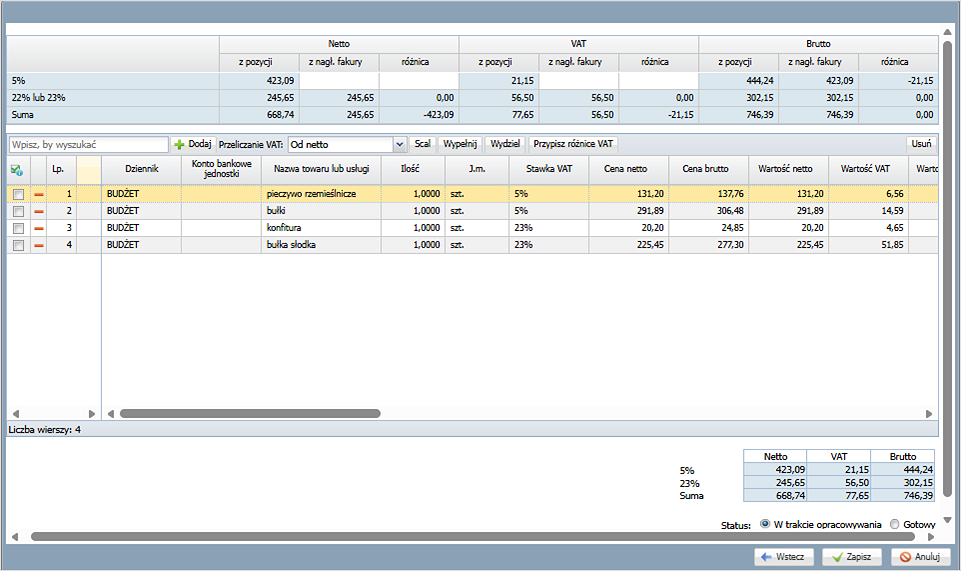Viewport: 961px width, 571px height.
Task: Click the green plus Dodaj icon
Action: (180, 144)
